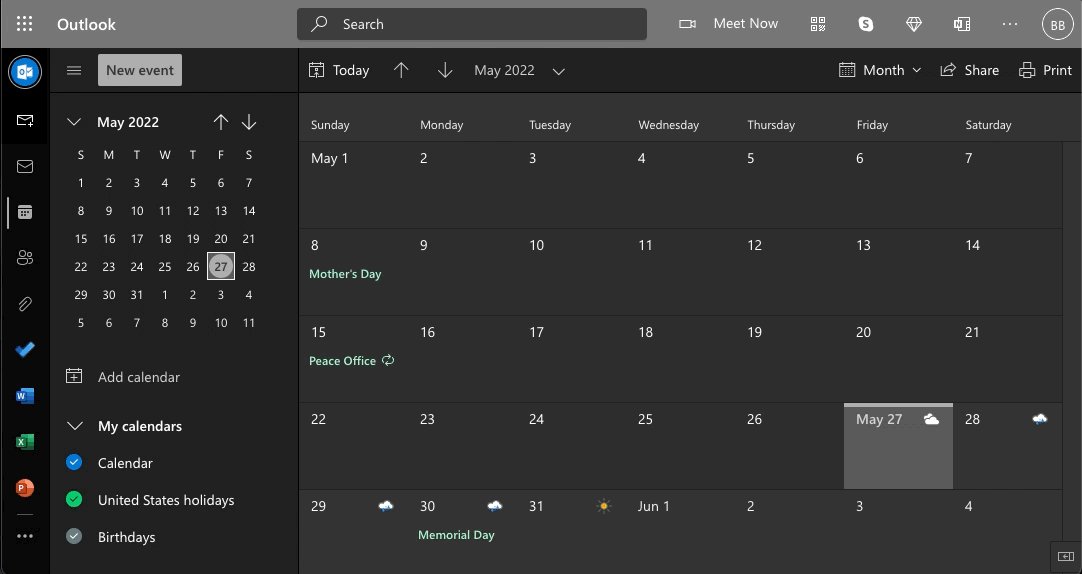Click the Outlook logo icon in sidebar
The width and height of the screenshot is (1082, 574).
pyautogui.click(x=25, y=72)
